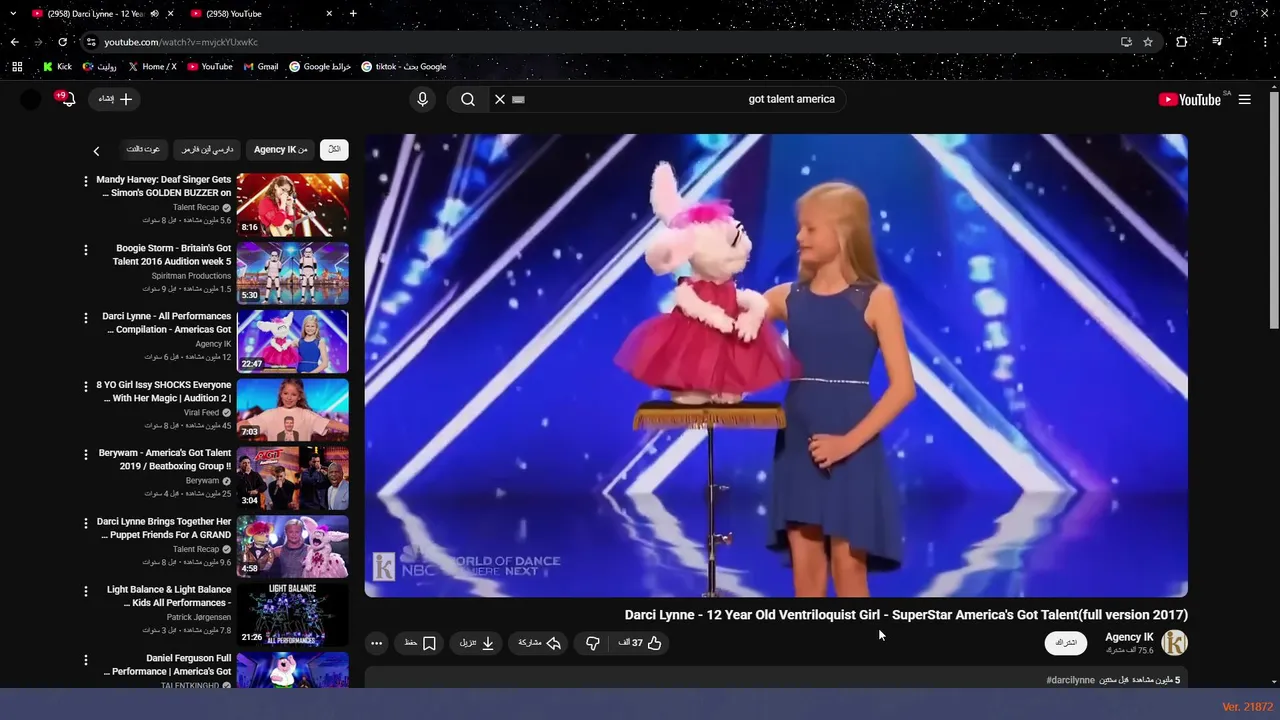Select the leftmost filter chip in the row
The height and width of the screenshot is (720, 1280).
pos(143,149)
